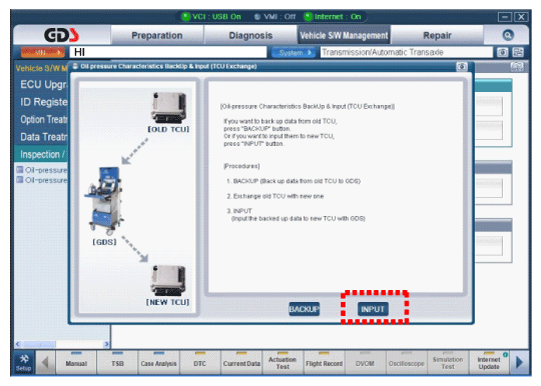
Task: Open Current Data from bottom toolbar
Action: (x=241, y=363)
